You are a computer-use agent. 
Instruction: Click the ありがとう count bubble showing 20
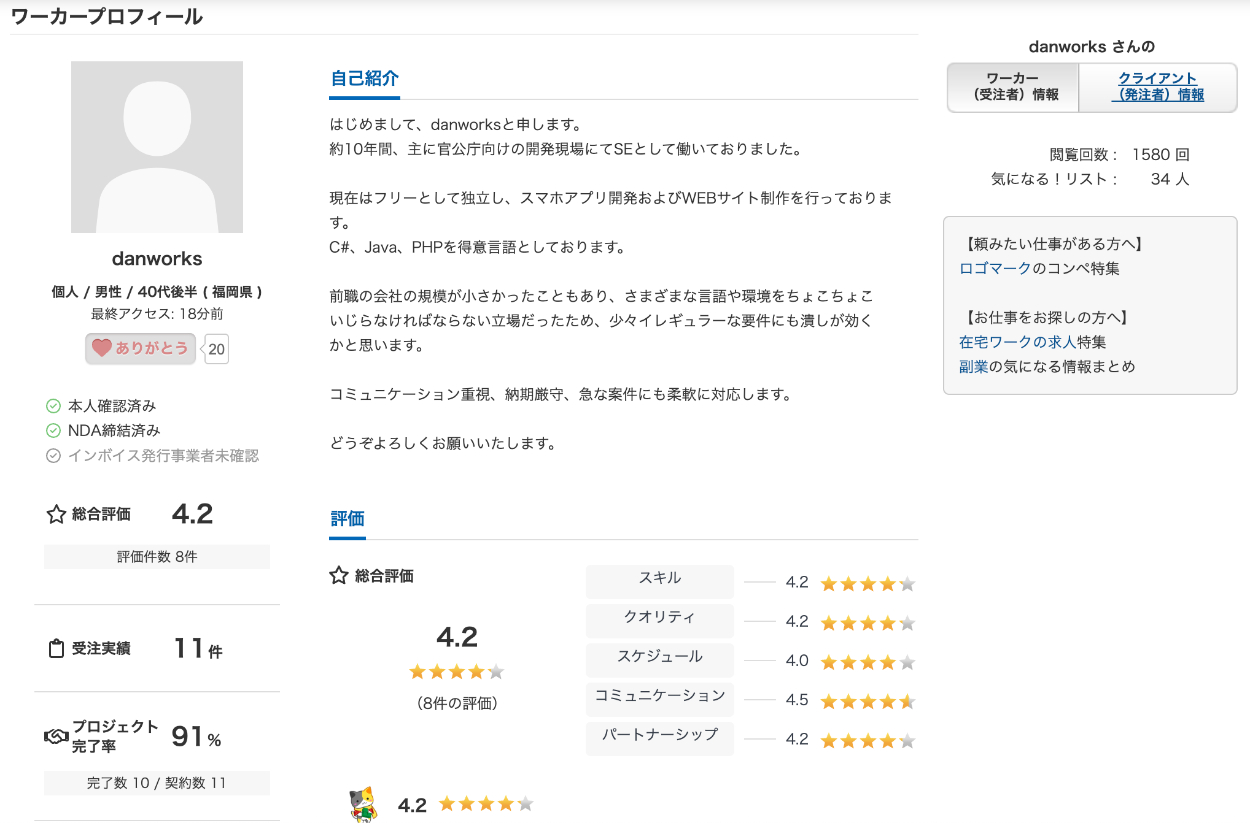[x=216, y=349]
